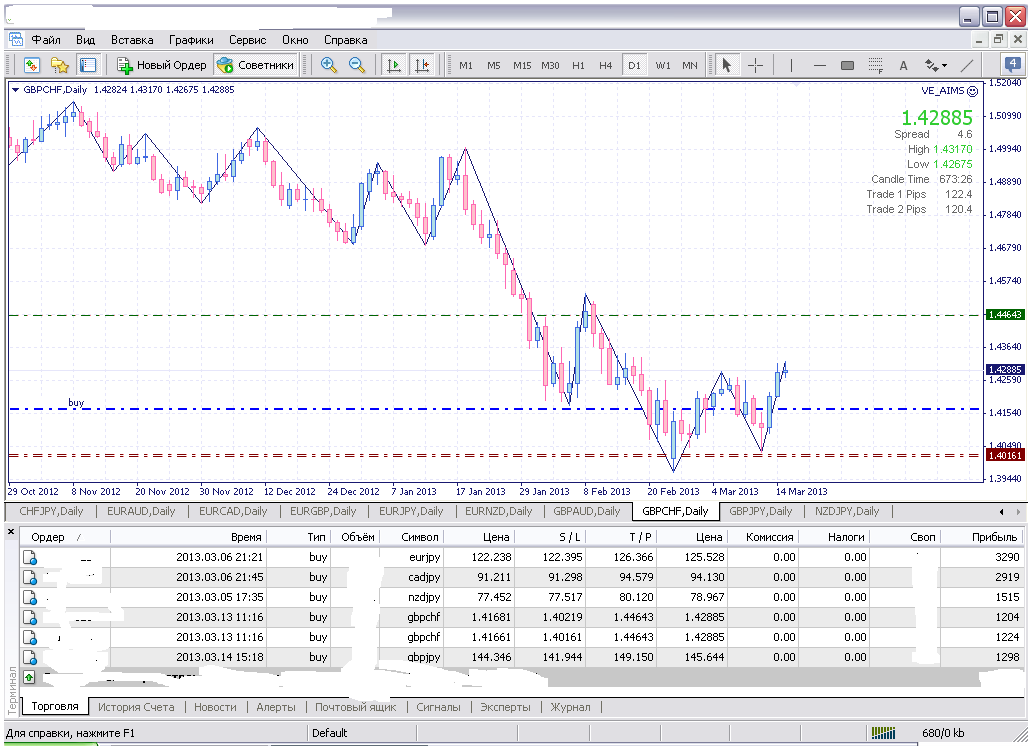The width and height of the screenshot is (1032, 746).
Task: Open the Market Watch window icon
Action: [32, 65]
